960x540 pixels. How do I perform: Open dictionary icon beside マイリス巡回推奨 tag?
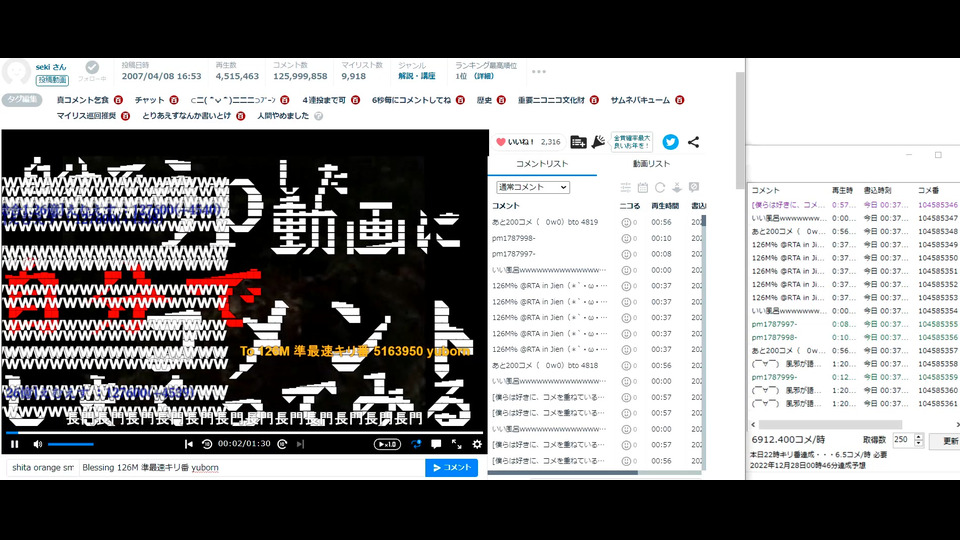(x=126, y=116)
